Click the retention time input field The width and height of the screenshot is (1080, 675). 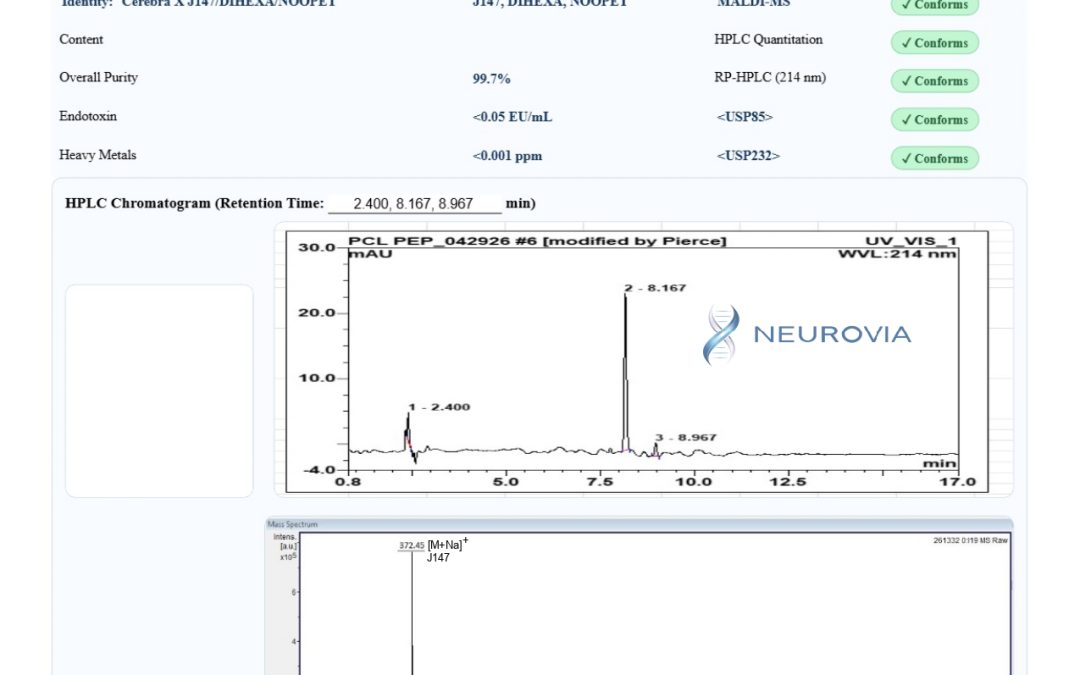(415, 204)
